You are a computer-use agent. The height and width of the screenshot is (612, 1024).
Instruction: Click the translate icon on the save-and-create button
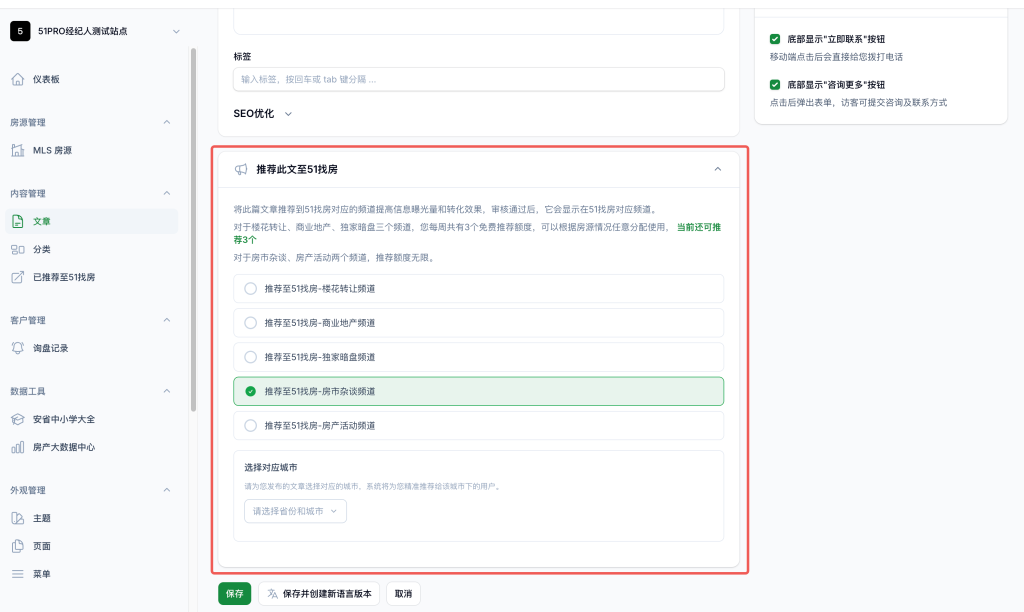[272, 594]
